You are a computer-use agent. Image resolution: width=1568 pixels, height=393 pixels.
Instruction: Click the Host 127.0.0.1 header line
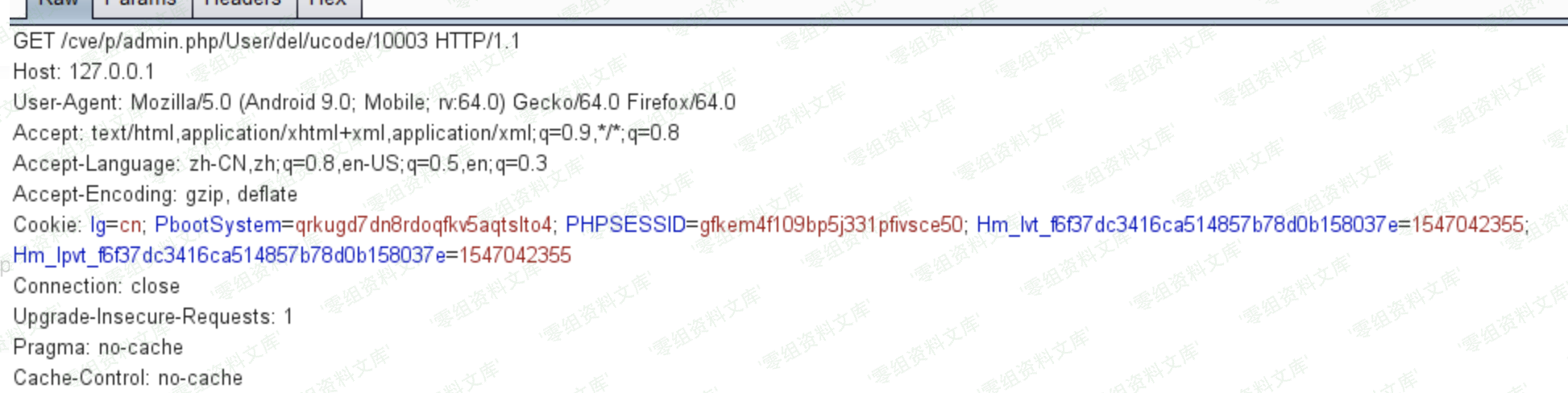coord(84,72)
